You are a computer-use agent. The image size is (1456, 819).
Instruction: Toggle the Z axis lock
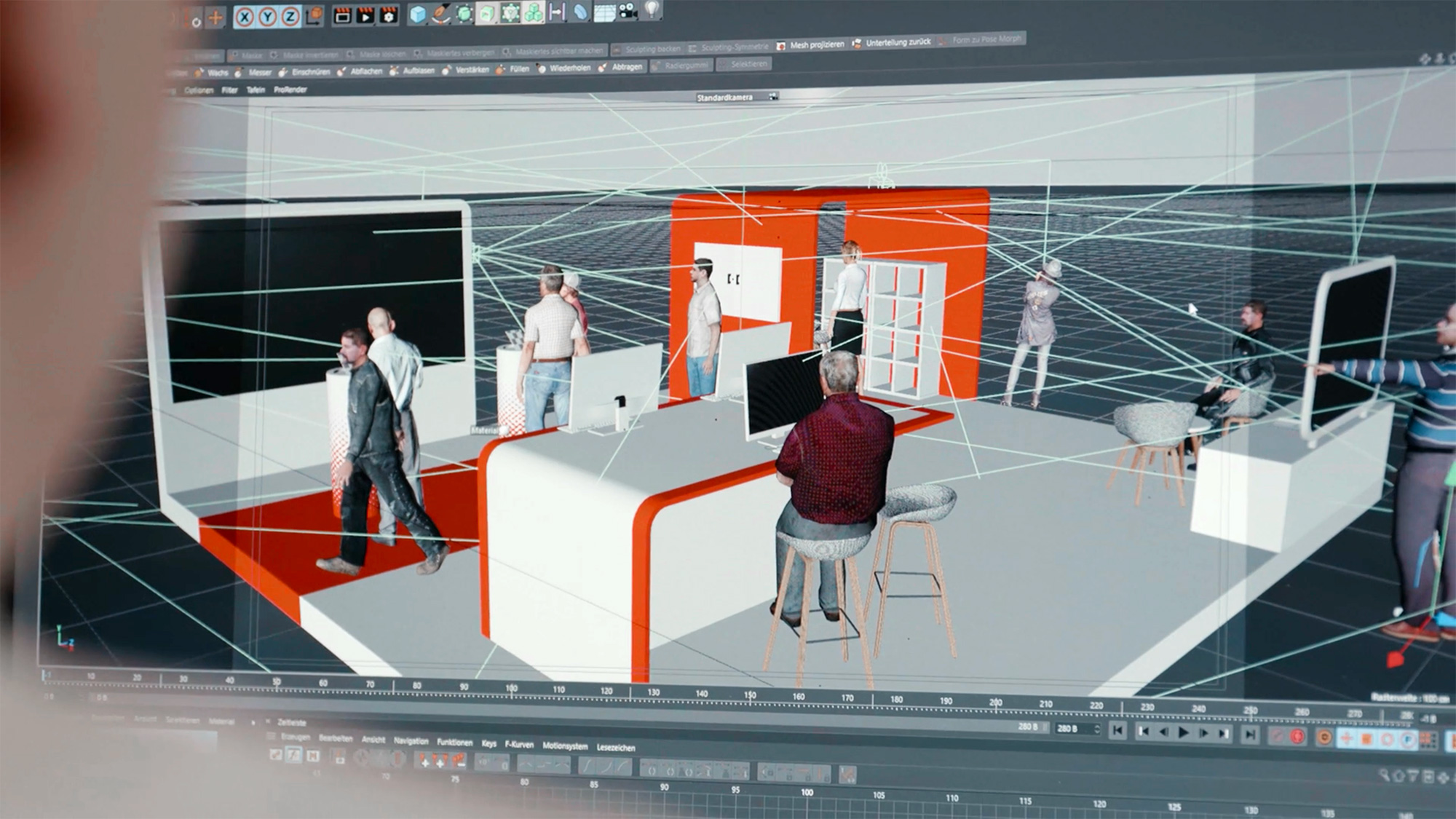(x=290, y=16)
